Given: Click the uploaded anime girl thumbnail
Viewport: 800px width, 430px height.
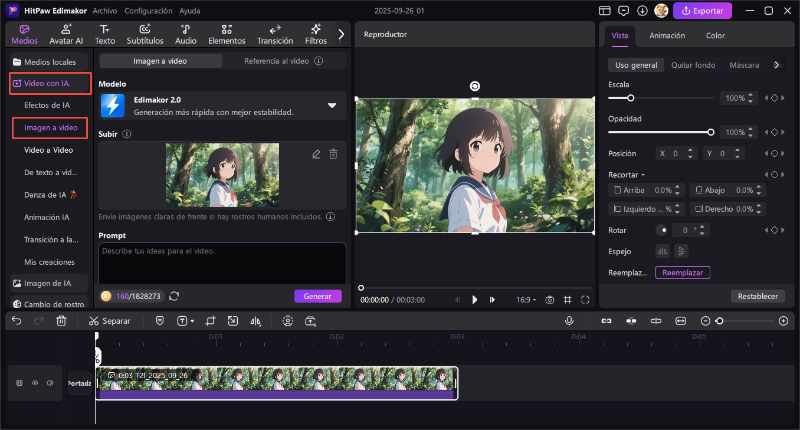Looking at the screenshot, I should coord(222,175).
